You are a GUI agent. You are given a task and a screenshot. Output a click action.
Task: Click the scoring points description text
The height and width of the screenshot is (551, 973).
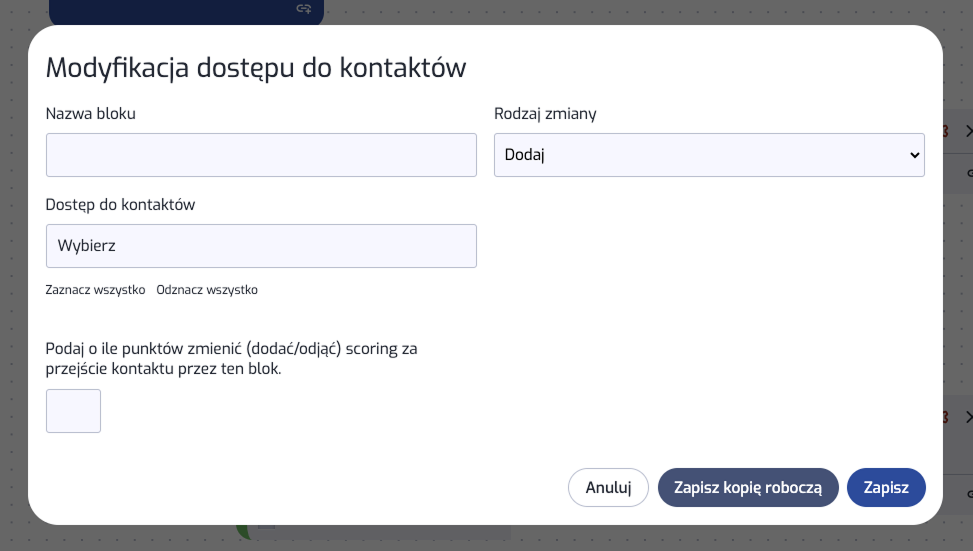(x=231, y=358)
